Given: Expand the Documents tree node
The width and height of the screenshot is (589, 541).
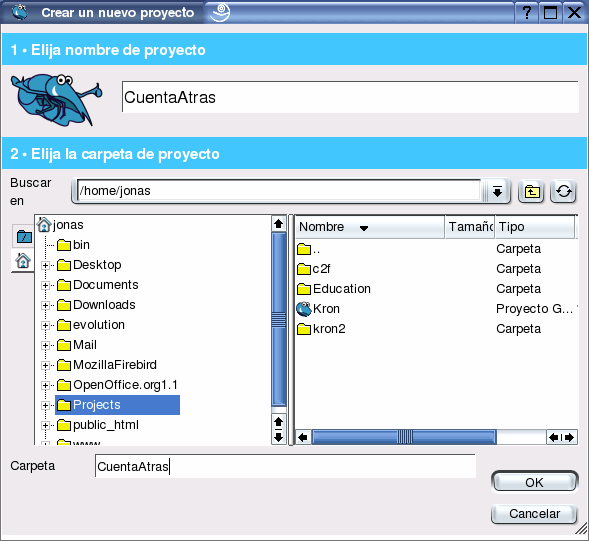Looking at the screenshot, I should [45, 286].
